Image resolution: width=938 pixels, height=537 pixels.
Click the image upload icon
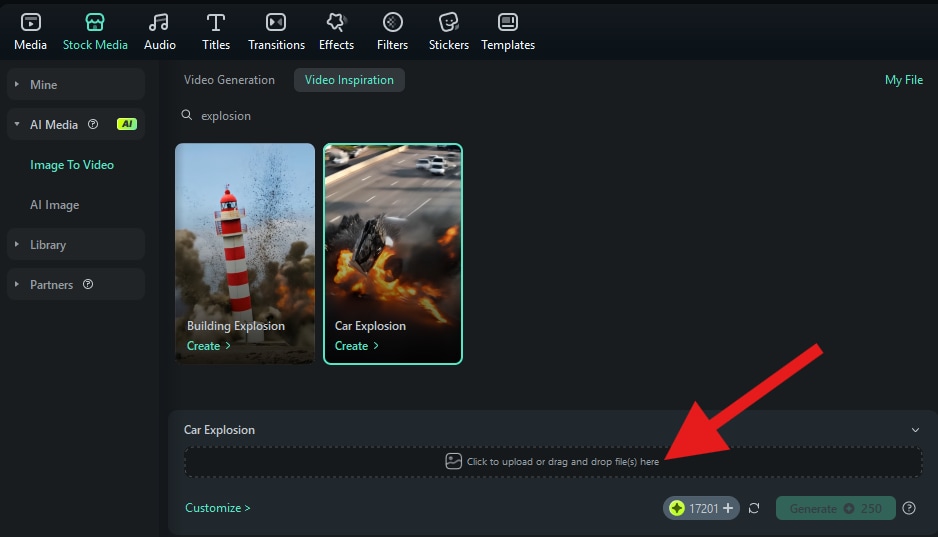point(453,461)
